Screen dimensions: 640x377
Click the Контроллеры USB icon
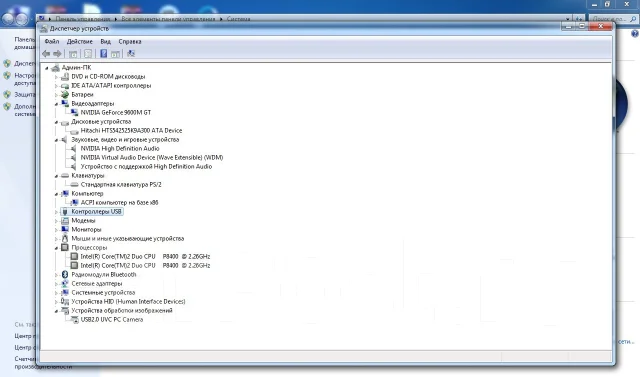(65, 212)
